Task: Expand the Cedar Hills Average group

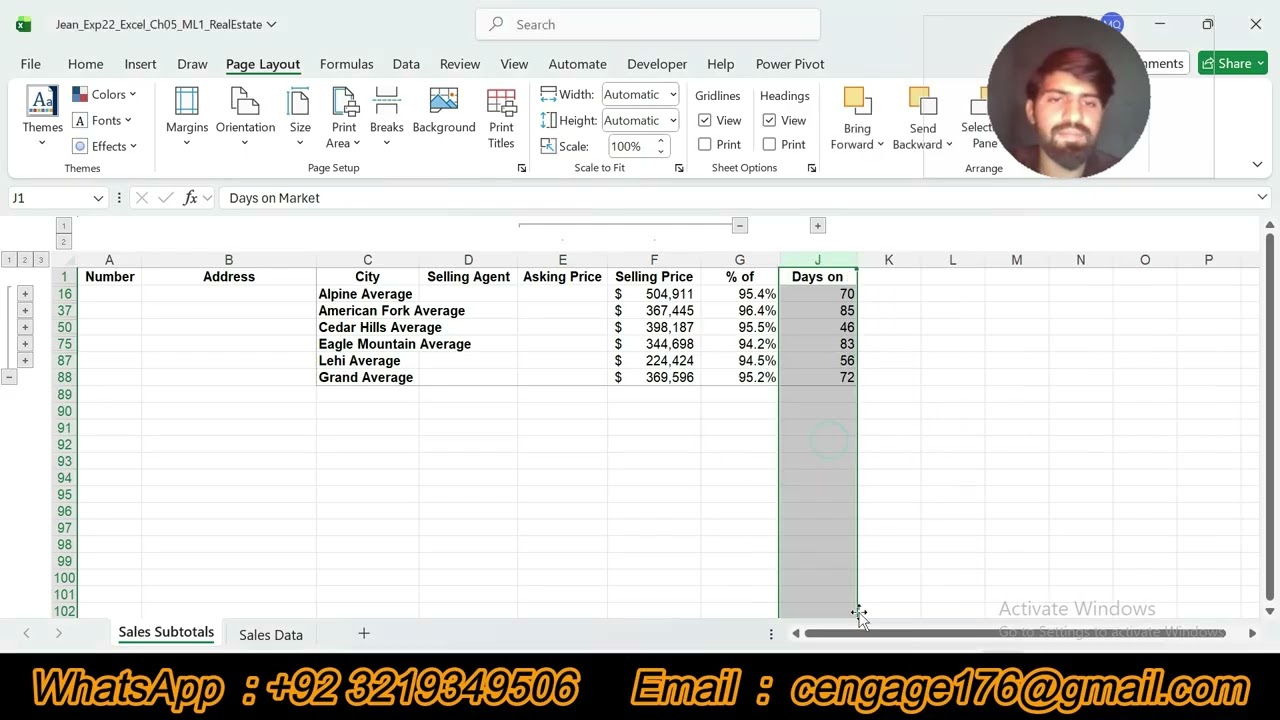Action: coord(25,327)
